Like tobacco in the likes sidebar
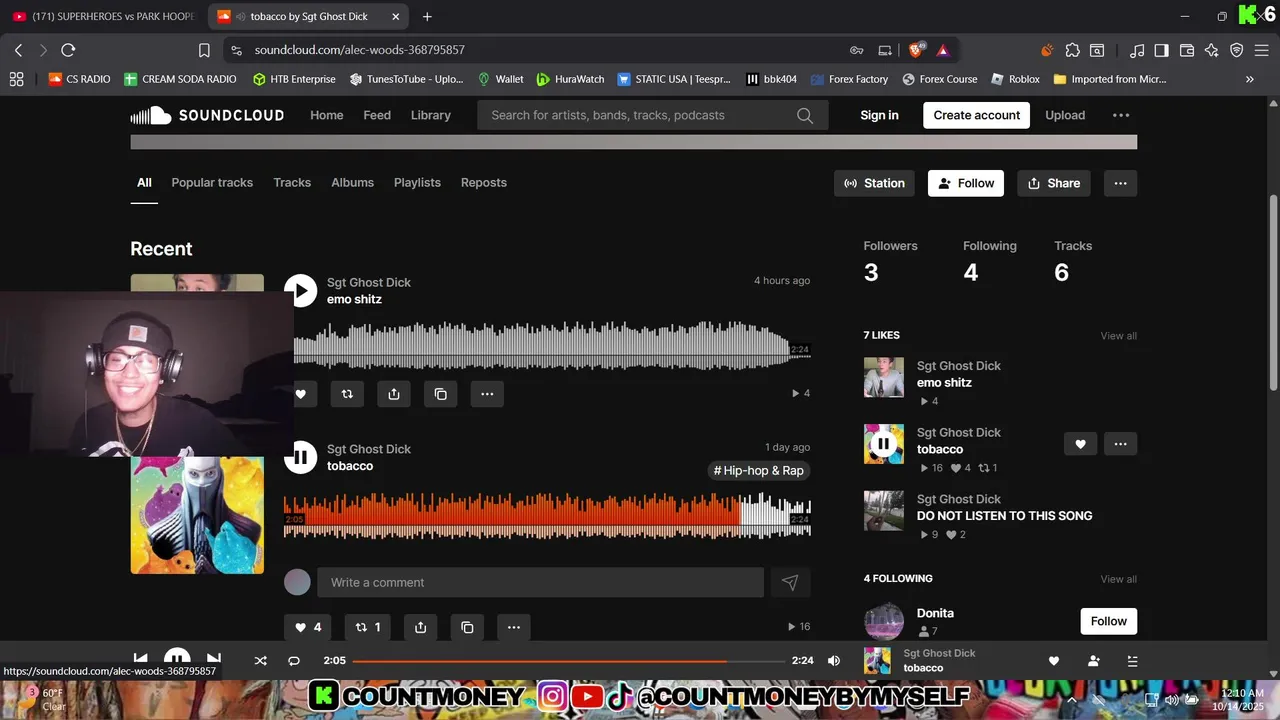 1080,444
